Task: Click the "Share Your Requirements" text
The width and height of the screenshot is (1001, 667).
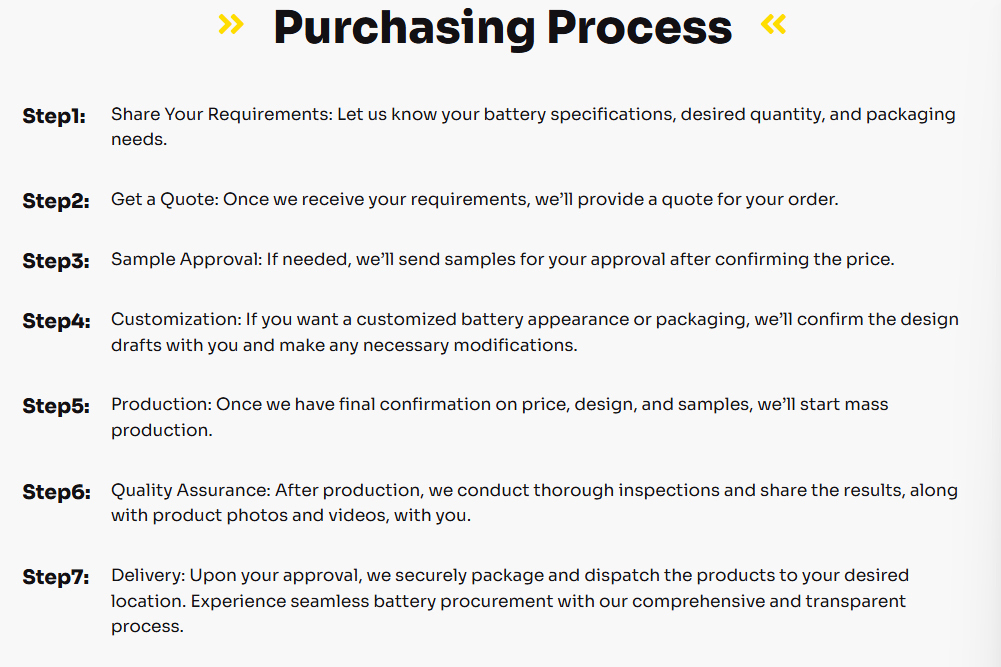Action: click(220, 114)
